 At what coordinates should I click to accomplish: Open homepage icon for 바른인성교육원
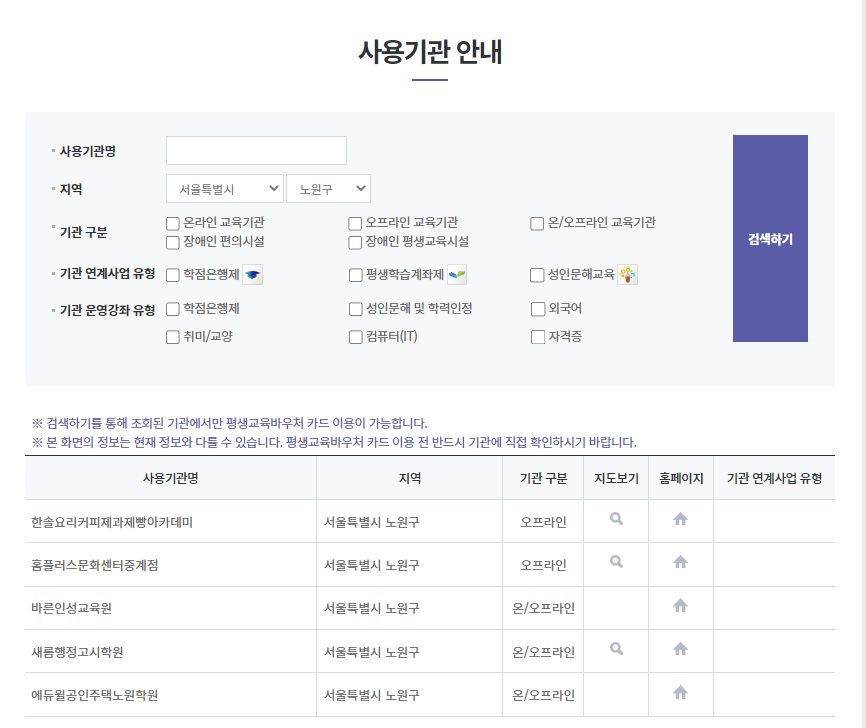click(680, 605)
